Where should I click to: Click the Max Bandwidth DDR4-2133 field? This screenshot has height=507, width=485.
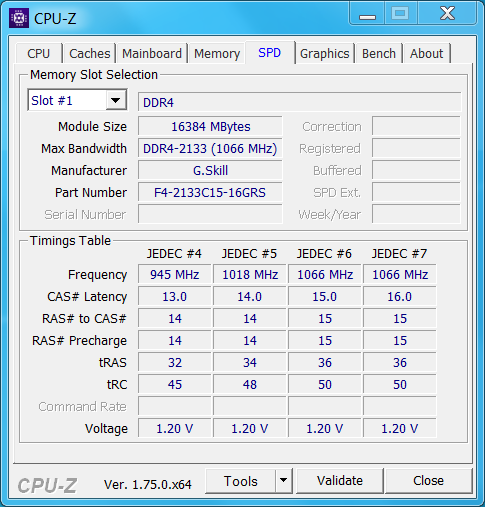click(x=210, y=148)
